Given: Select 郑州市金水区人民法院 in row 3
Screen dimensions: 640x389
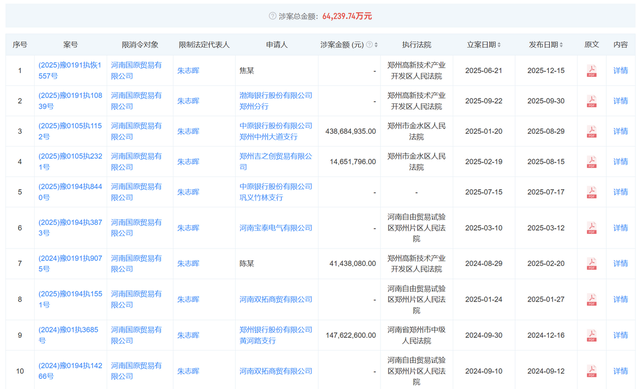Looking at the screenshot, I should click(x=416, y=131).
